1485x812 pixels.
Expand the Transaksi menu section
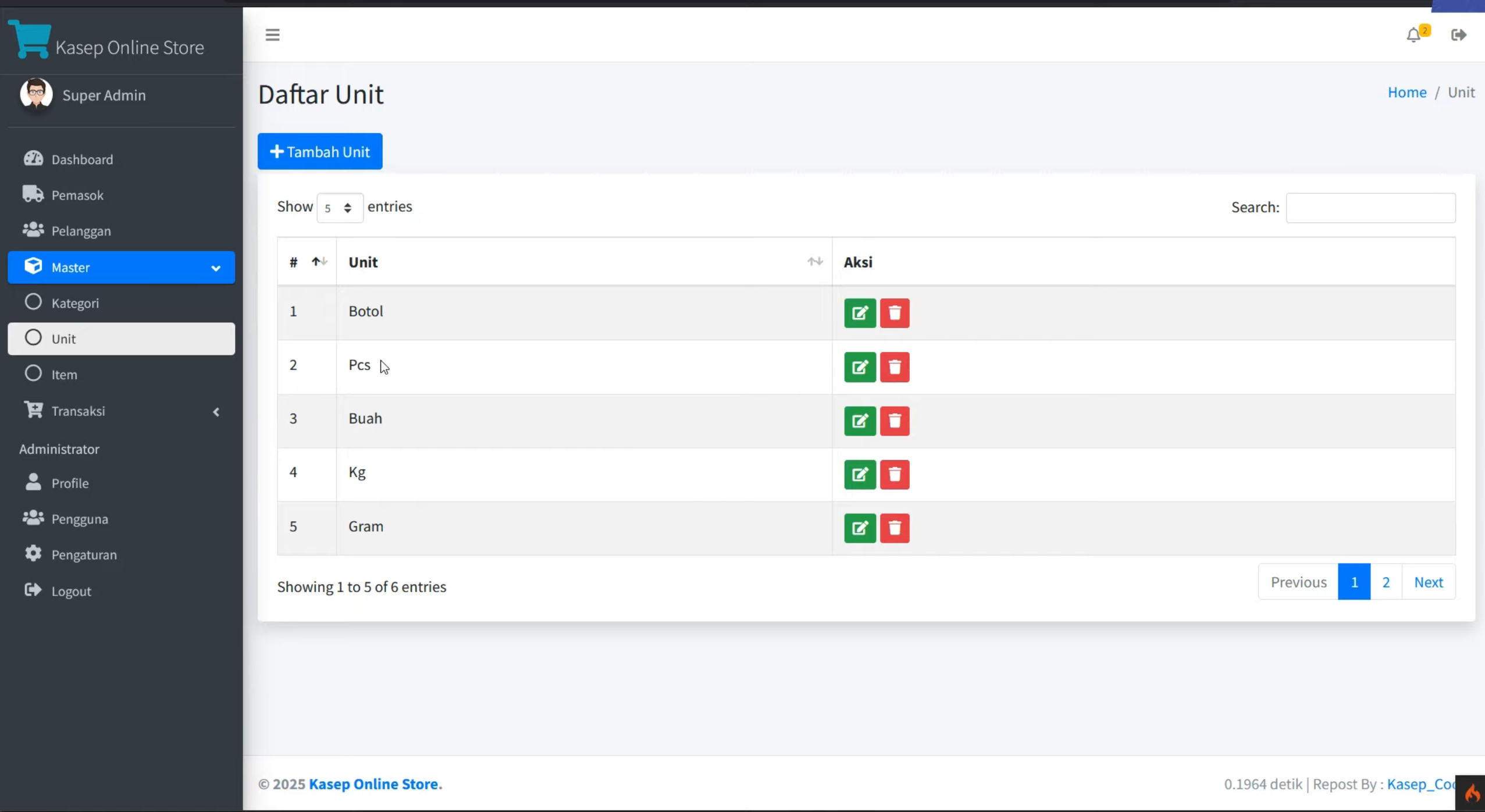click(x=121, y=411)
